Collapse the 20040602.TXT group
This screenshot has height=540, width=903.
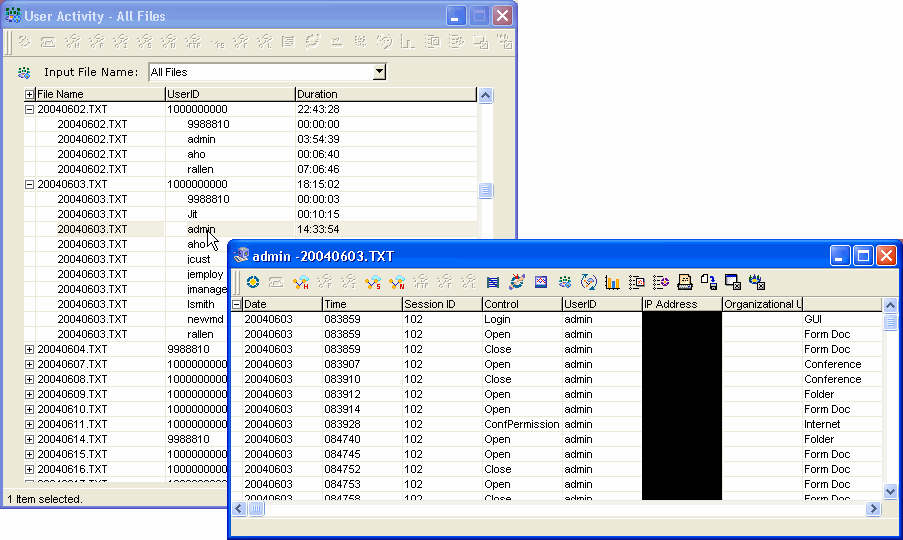point(29,109)
